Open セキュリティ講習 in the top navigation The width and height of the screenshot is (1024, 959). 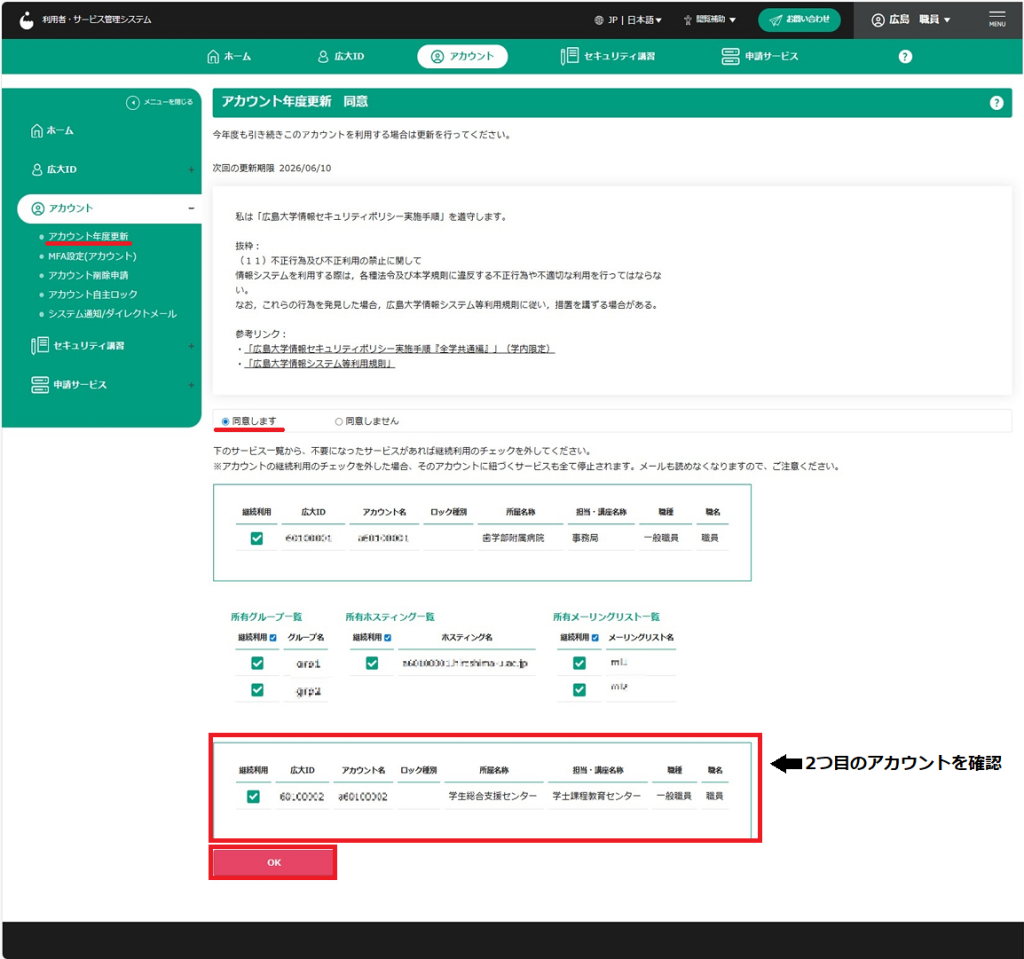[x=609, y=57]
